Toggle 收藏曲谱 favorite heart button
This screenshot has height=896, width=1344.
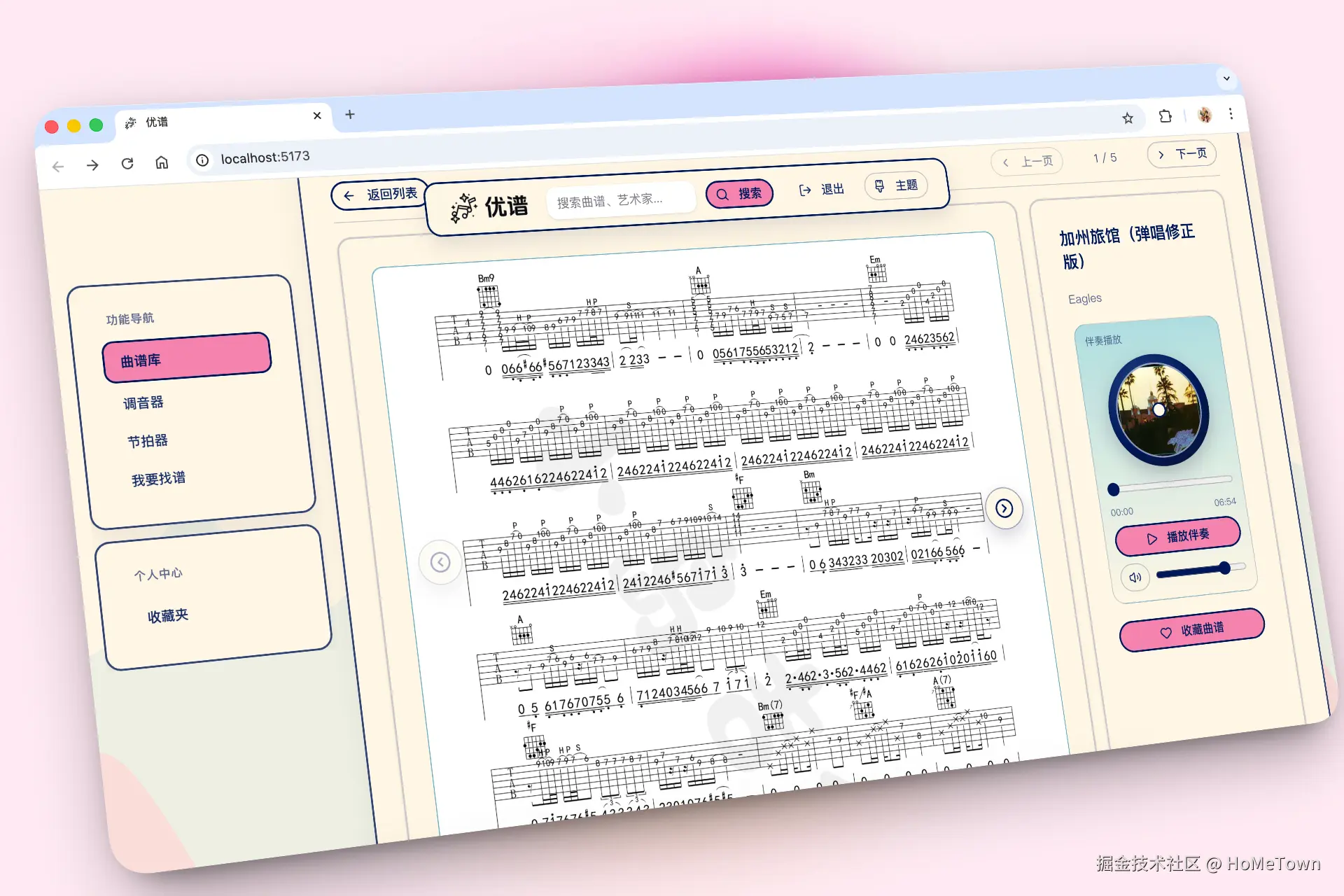point(1192,630)
